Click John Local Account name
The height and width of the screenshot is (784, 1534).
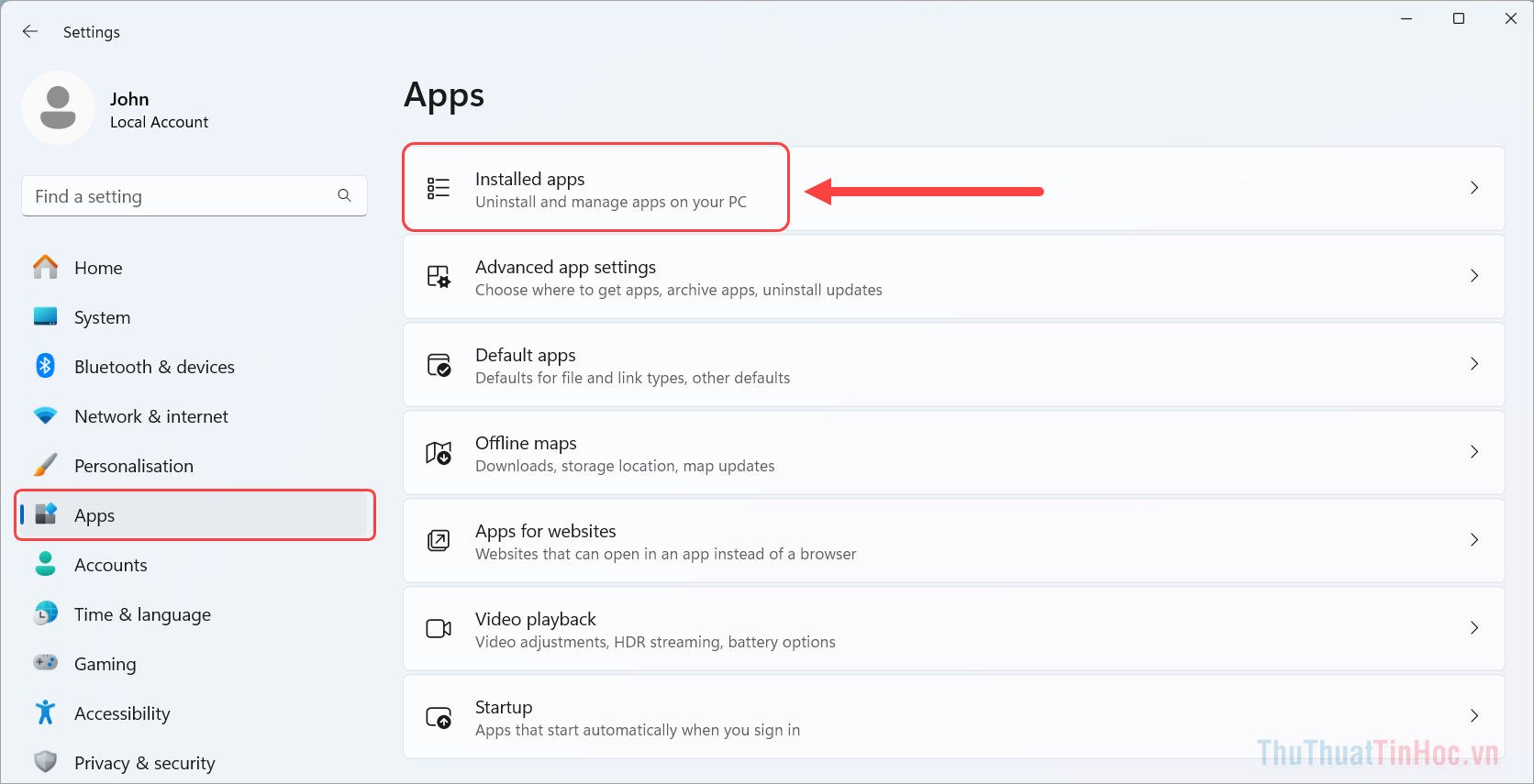(159, 110)
